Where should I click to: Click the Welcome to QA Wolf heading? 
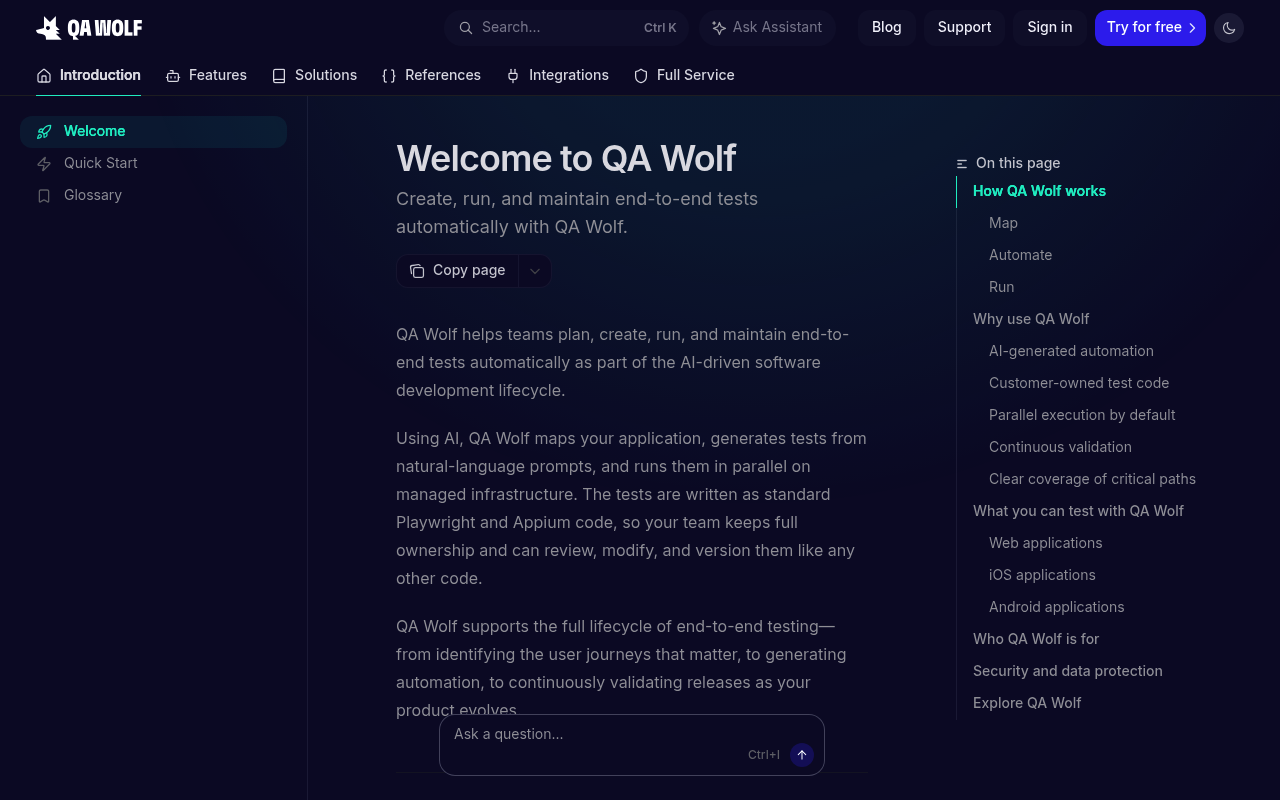566,159
